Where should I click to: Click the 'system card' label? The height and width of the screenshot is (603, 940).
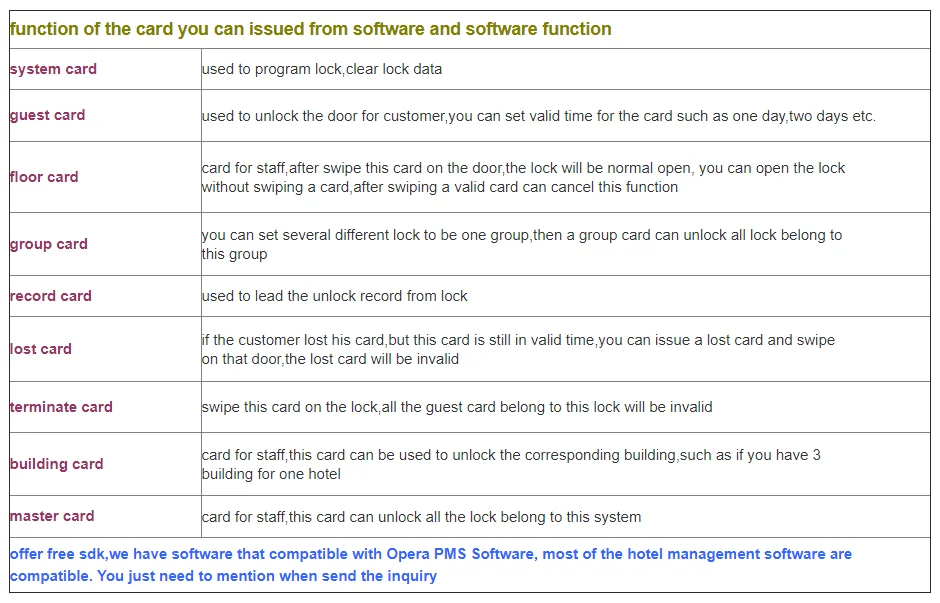tap(53, 69)
